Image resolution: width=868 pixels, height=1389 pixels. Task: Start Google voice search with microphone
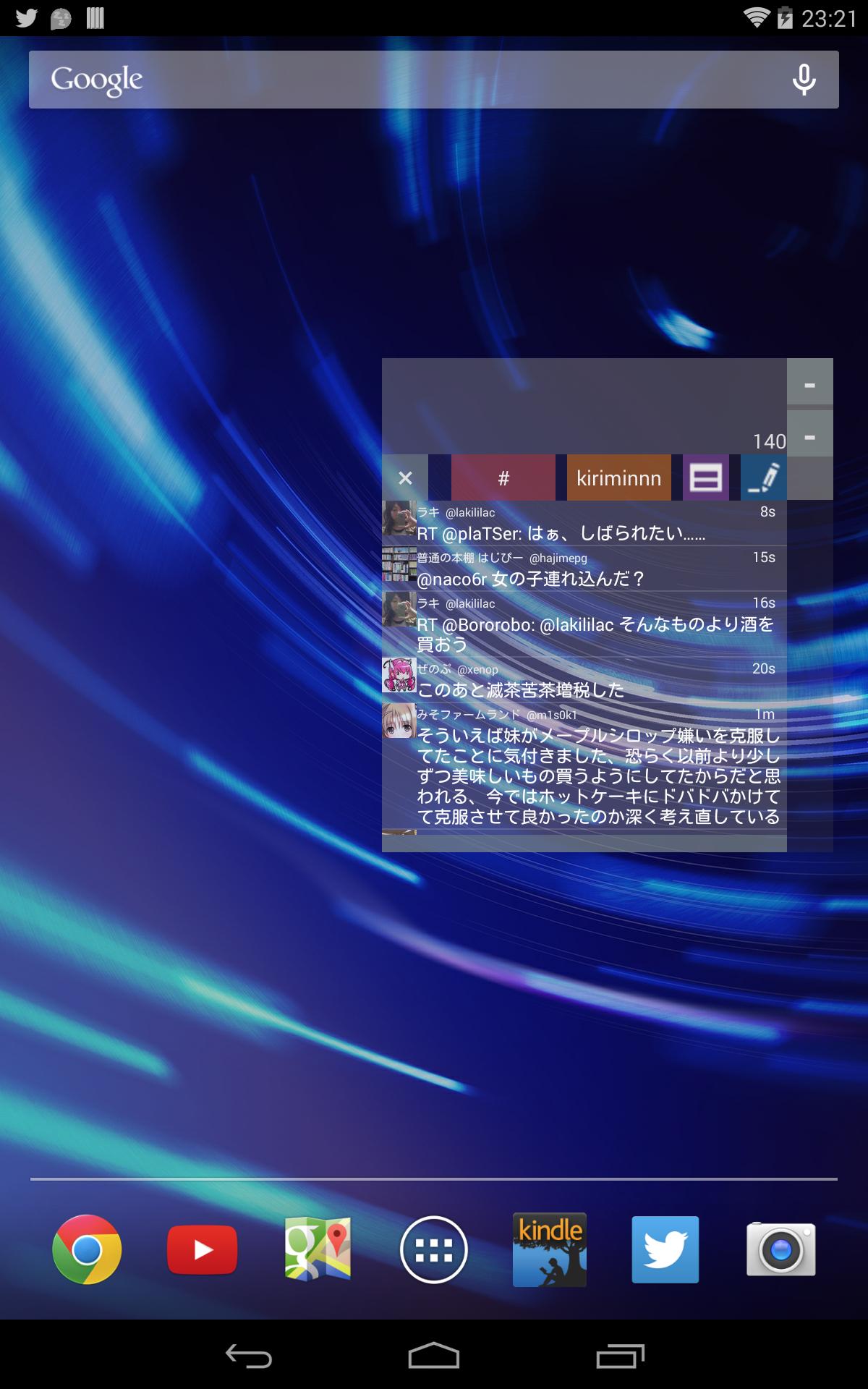pos(804,80)
